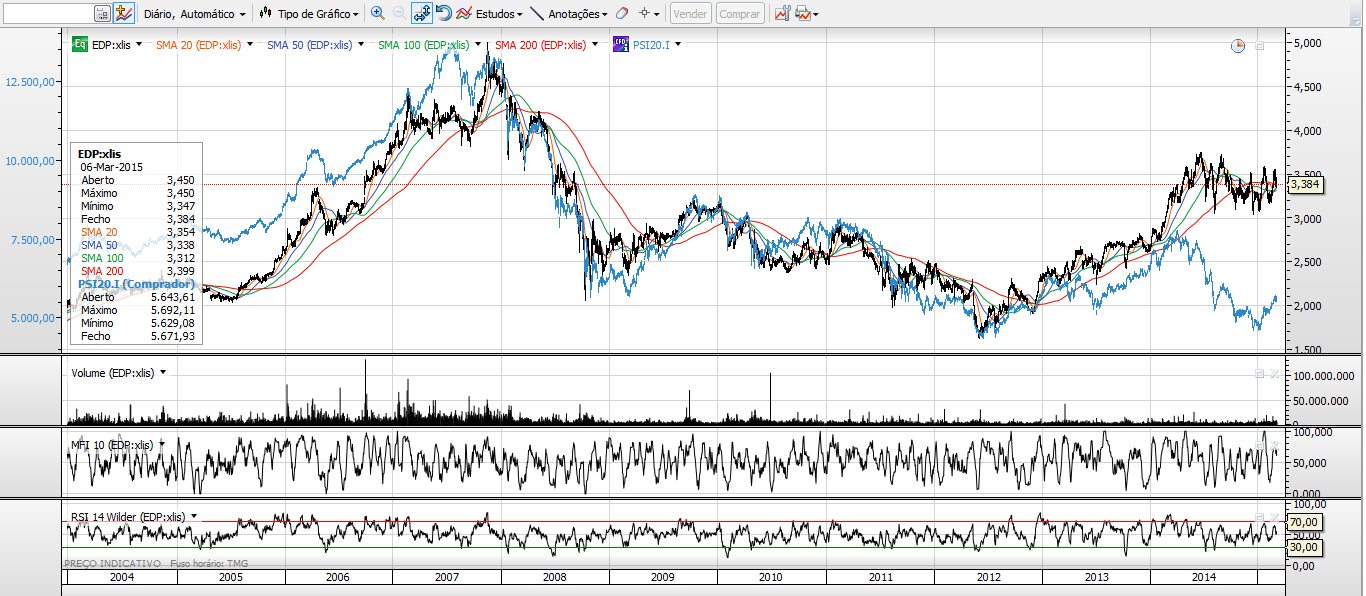Click the instrument search input field
This screenshot has height=596, width=1366.
[x=47, y=14]
